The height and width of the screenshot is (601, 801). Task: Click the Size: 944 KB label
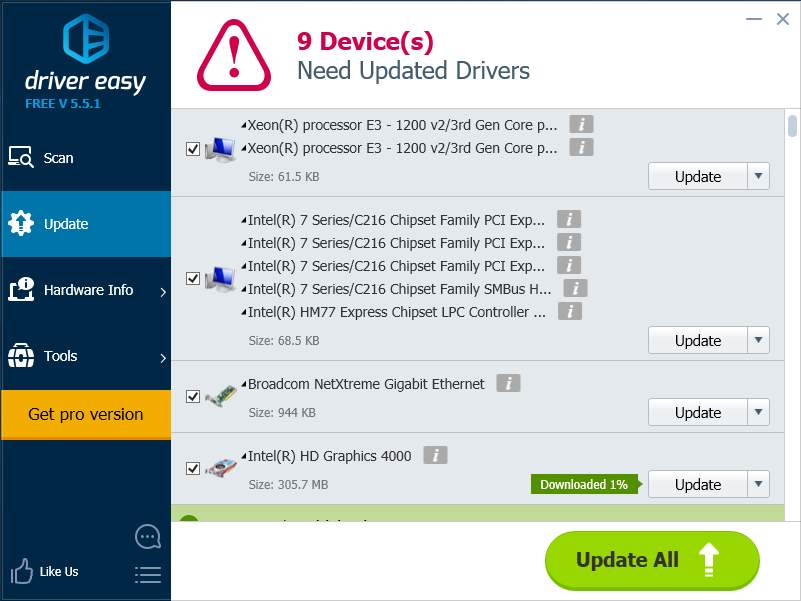(282, 412)
